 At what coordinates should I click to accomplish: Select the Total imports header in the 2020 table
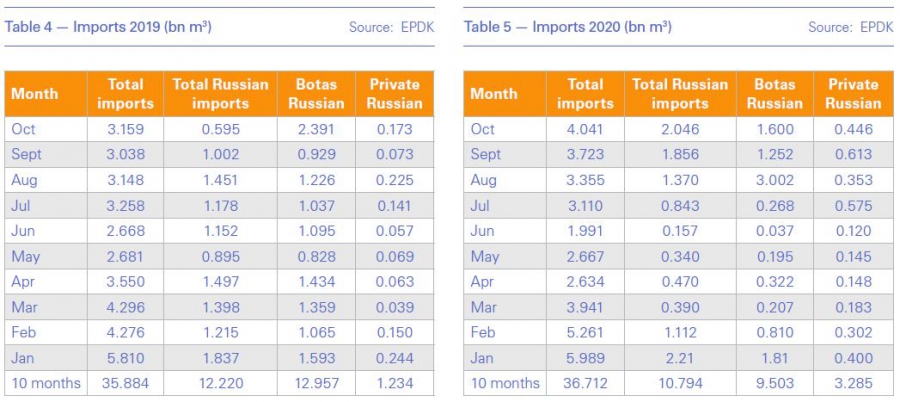click(x=585, y=94)
